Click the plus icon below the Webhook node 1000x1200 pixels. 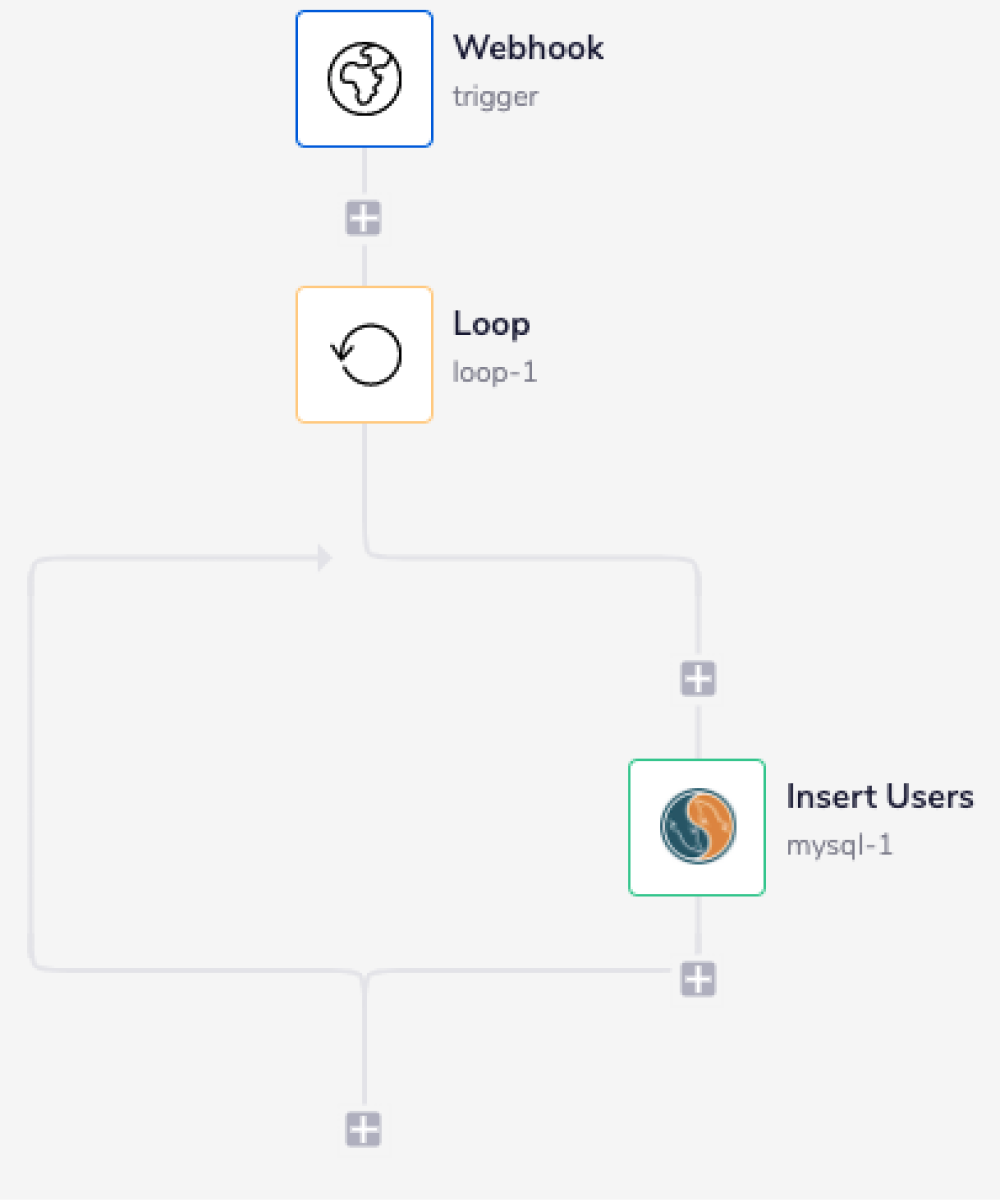click(364, 217)
